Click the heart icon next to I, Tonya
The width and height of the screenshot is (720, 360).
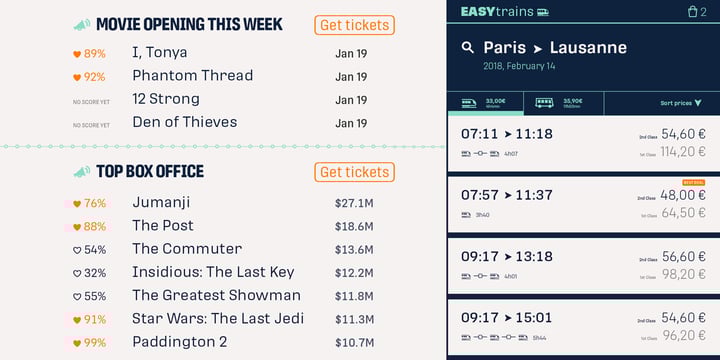click(77, 54)
